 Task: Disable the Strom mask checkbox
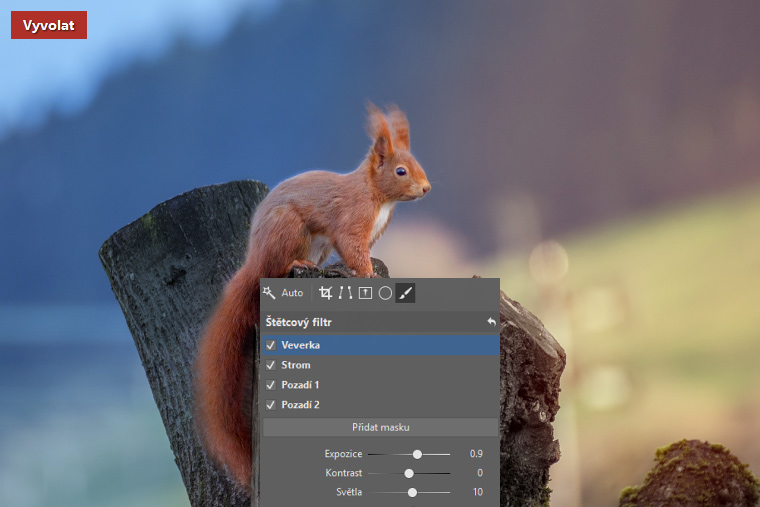(x=270, y=365)
